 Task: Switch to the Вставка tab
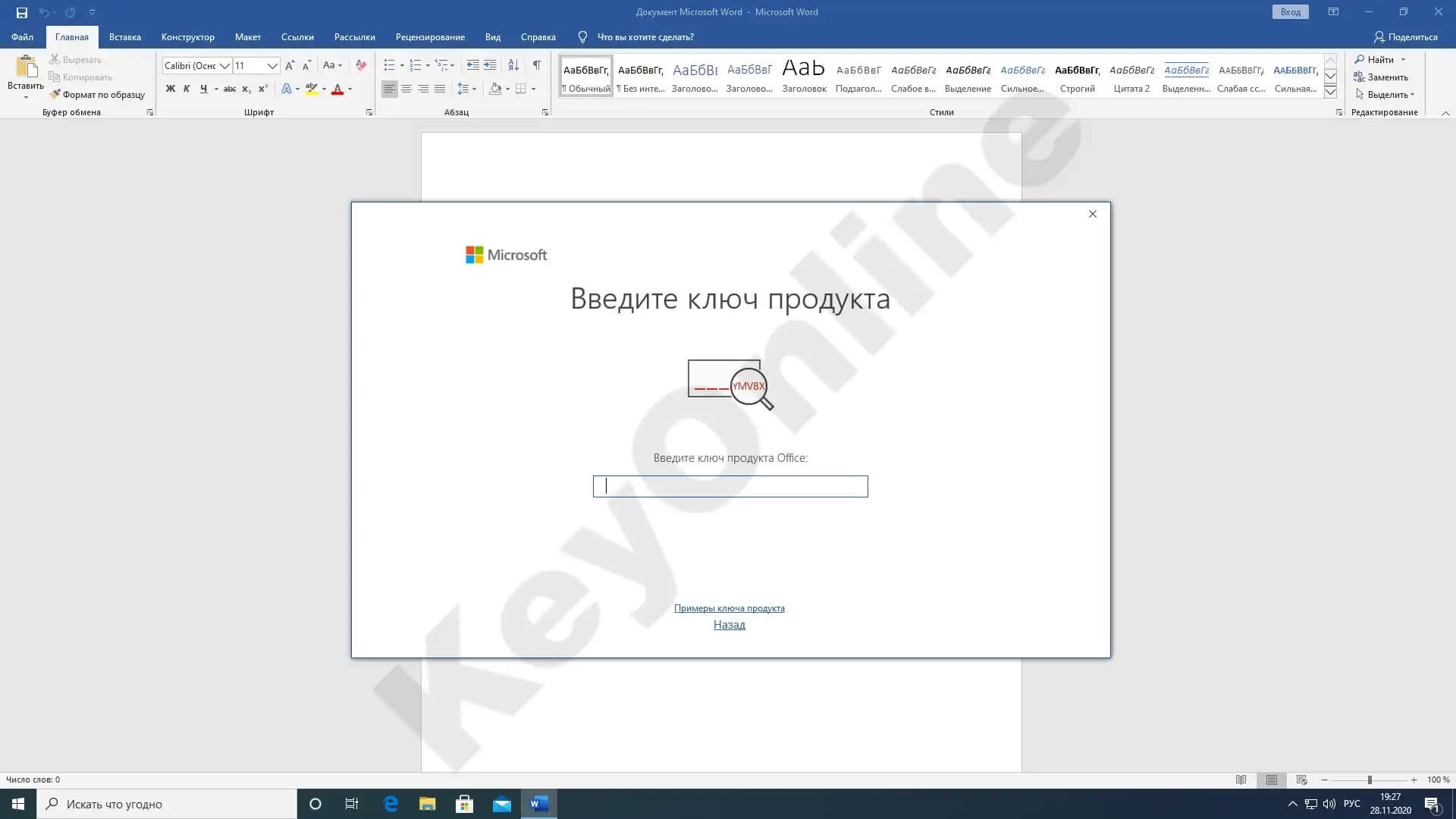(x=125, y=37)
